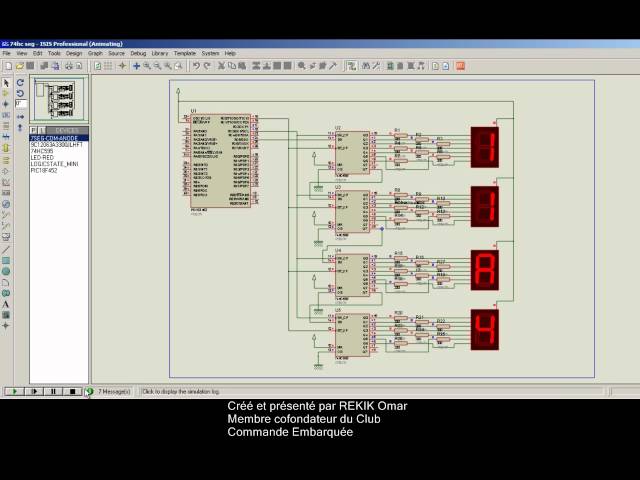
Task: Click the Rotate Anti-Clockwise icon
Action: (x=20, y=93)
